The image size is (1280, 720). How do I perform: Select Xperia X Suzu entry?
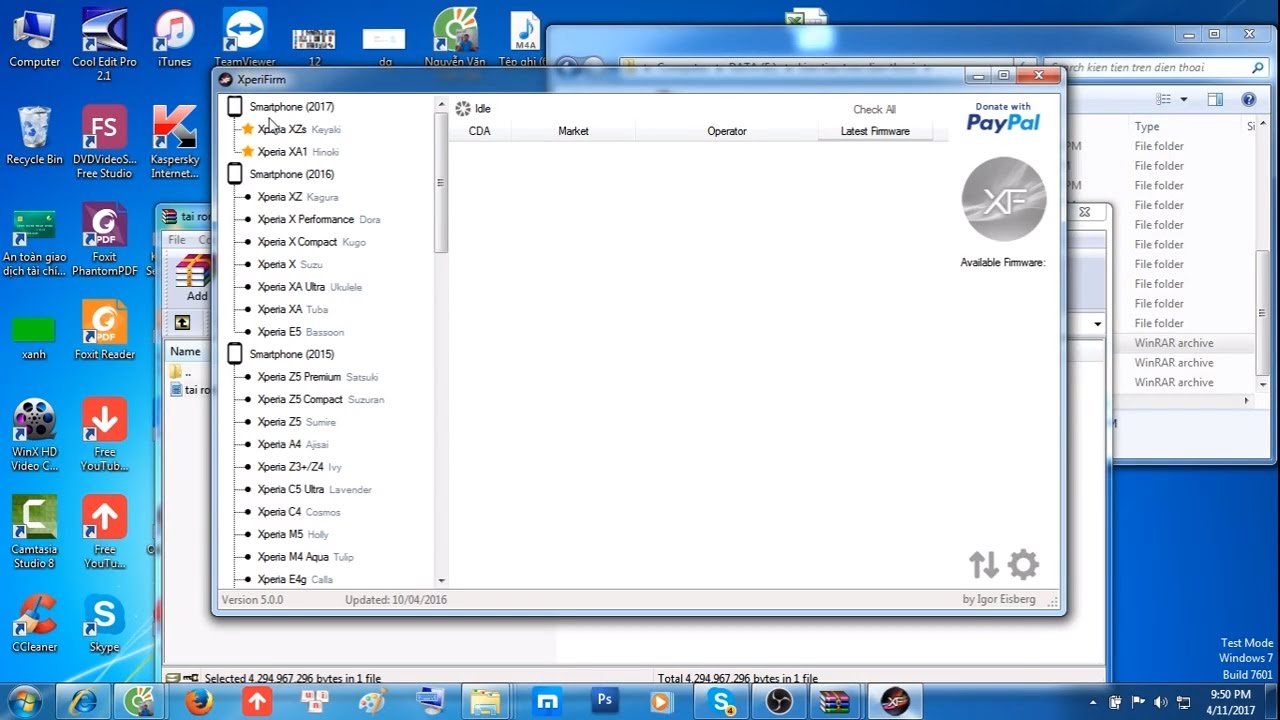pos(289,264)
